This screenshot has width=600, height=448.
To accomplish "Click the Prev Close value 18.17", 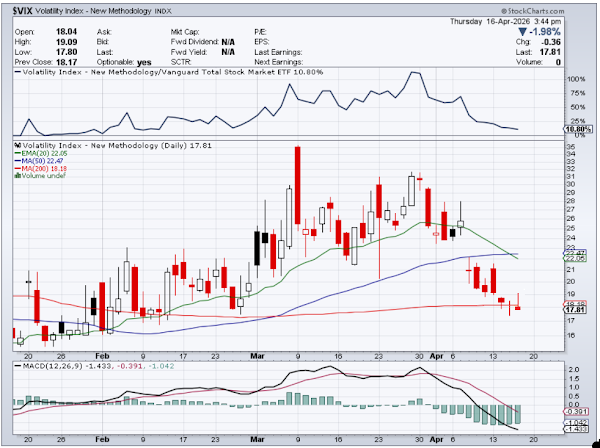I will click(x=67, y=62).
